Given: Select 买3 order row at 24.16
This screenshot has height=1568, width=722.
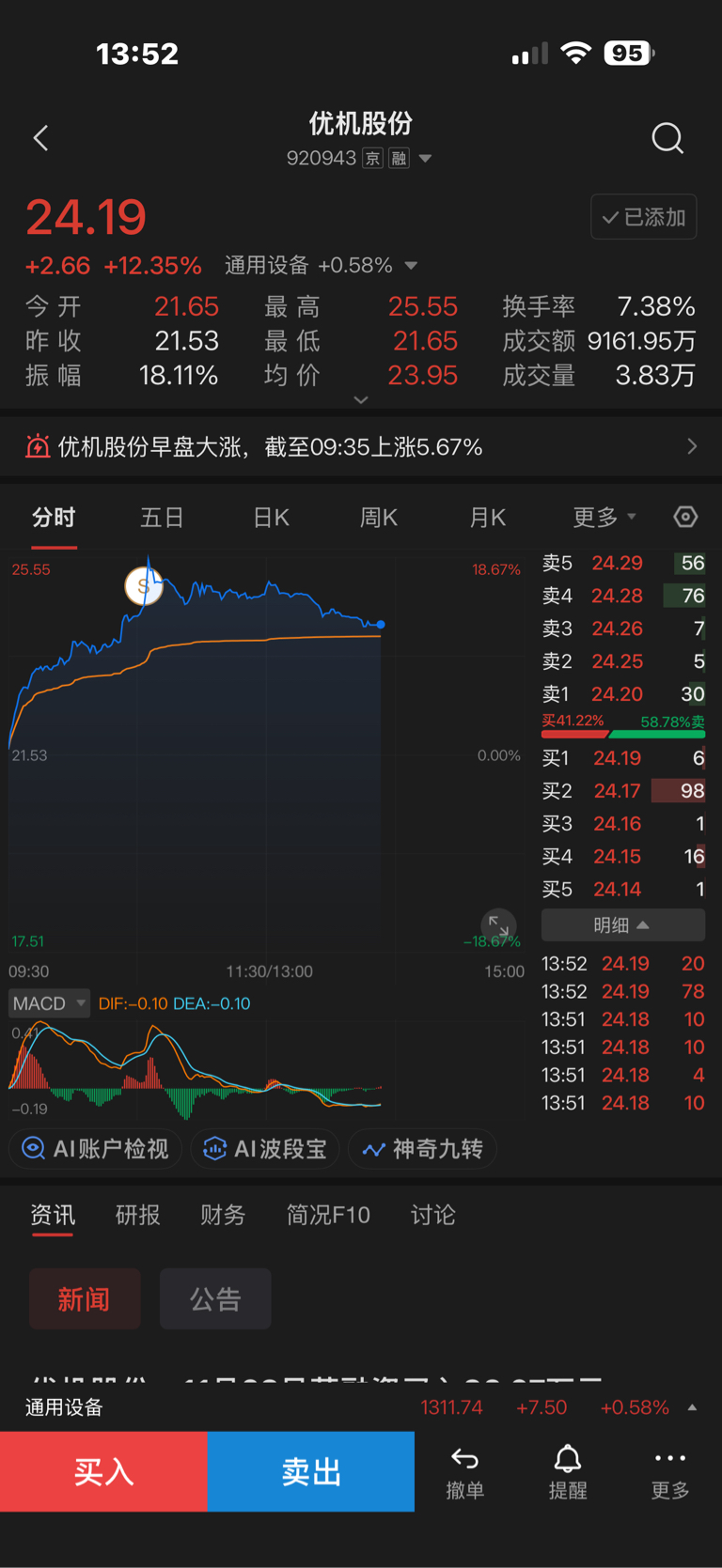Looking at the screenshot, I should [622, 824].
